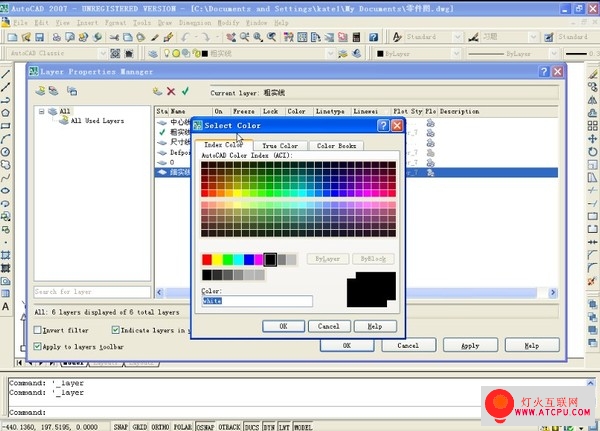The height and width of the screenshot is (431, 600).
Task: Select the Rotate tool in Modify toolbar
Action: pyautogui.click(x=592, y=152)
